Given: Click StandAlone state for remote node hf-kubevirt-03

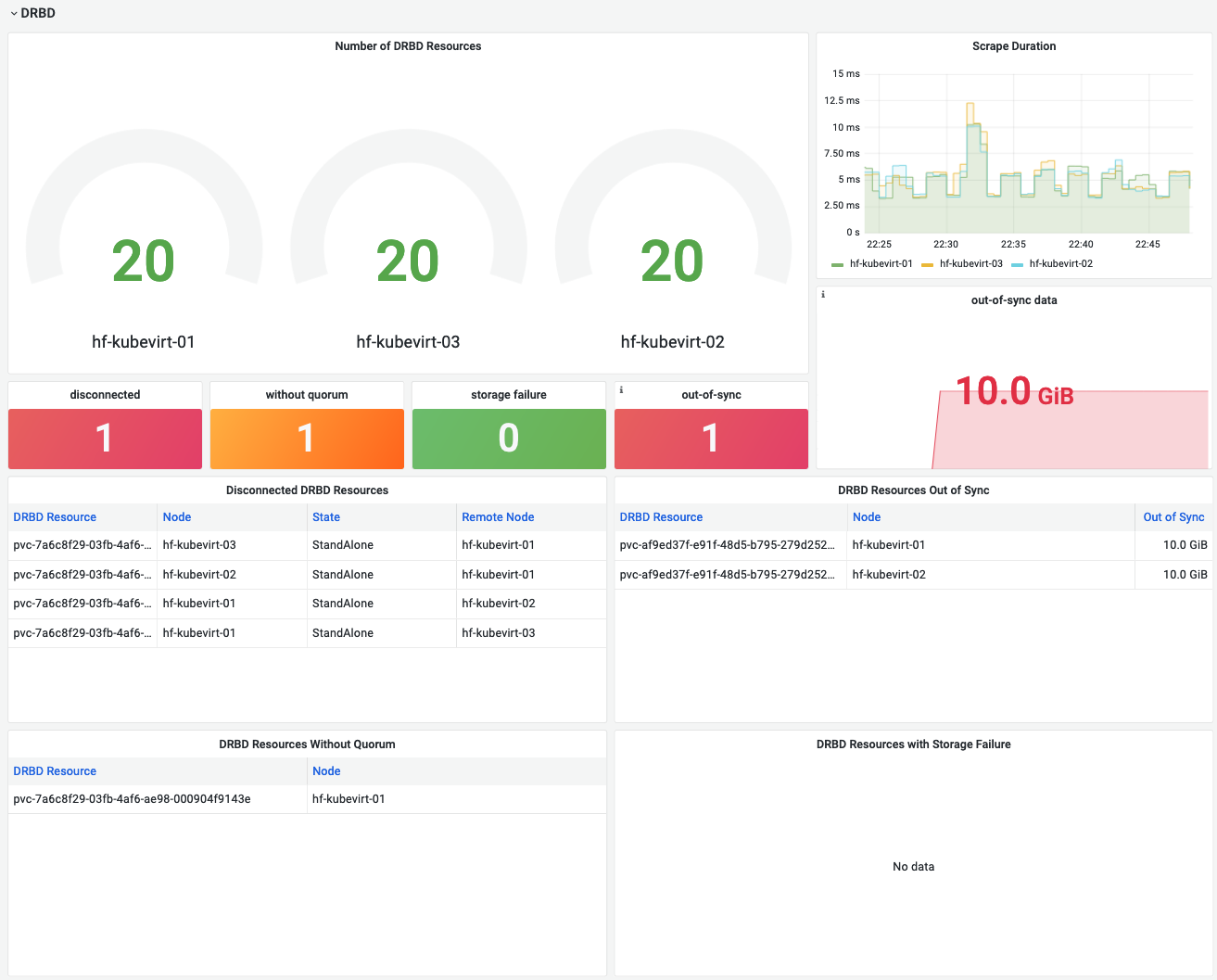Looking at the screenshot, I should point(343,633).
